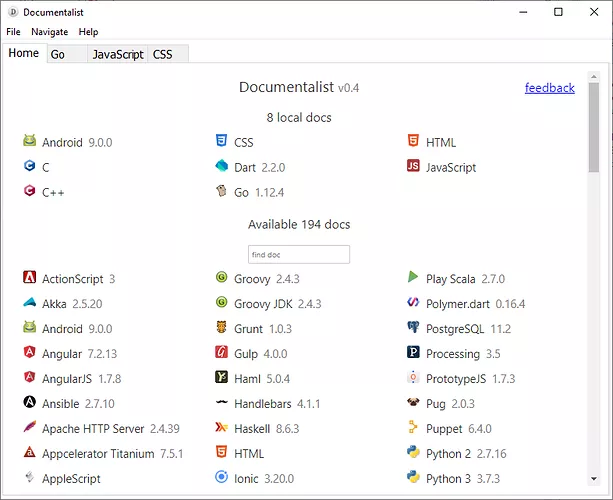Open the Navigate menu
Viewport: 613px width, 500px height.
pyautogui.click(x=49, y=32)
